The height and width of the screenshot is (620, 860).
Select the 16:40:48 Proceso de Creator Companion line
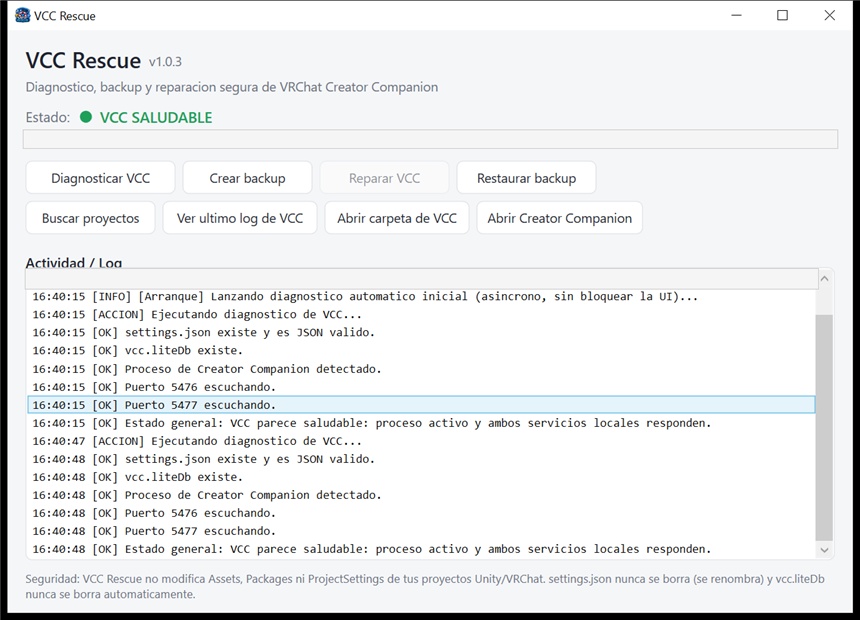point(421,495)
